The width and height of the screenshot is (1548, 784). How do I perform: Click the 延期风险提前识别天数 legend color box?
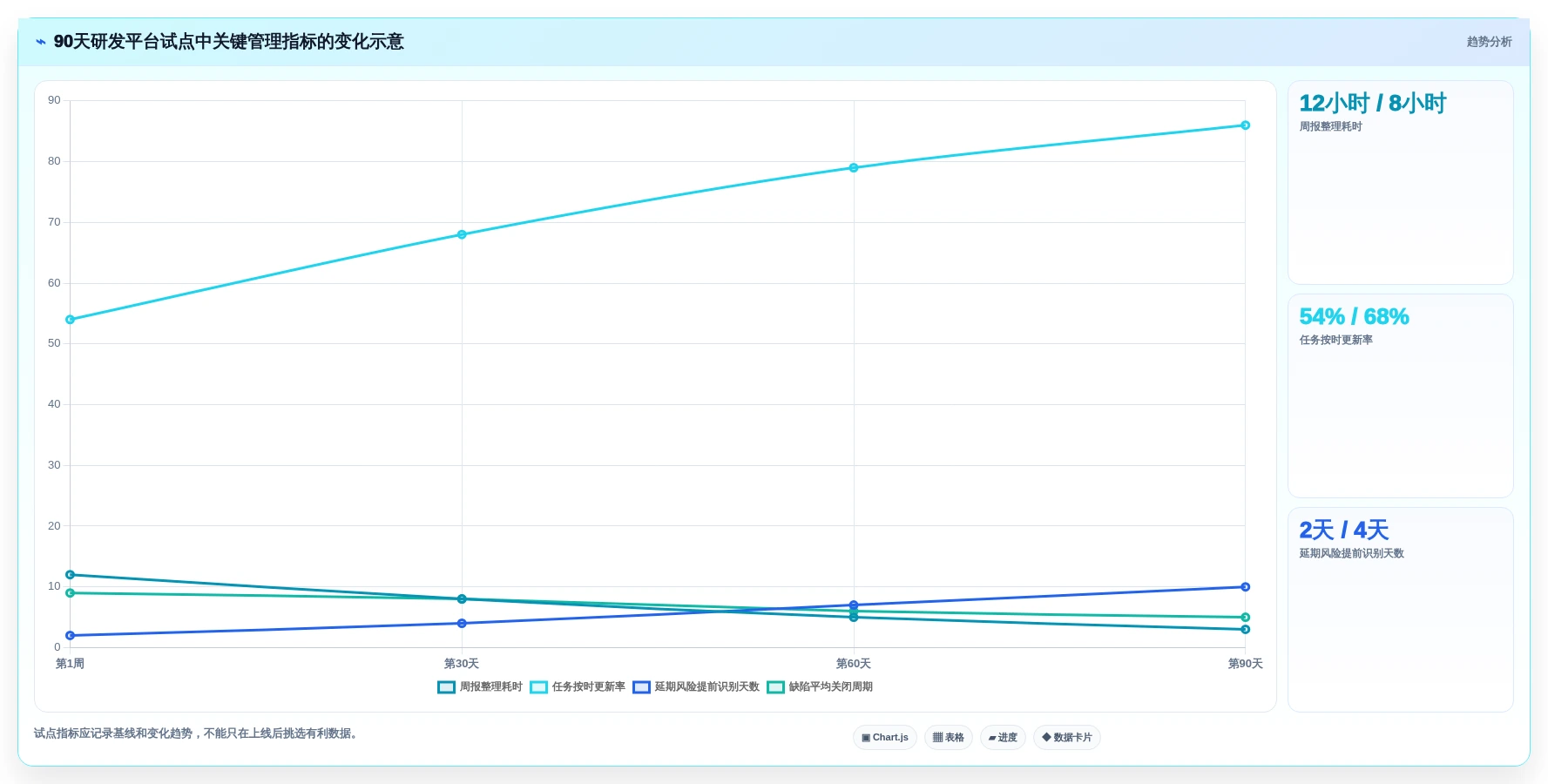pos(641,687)
